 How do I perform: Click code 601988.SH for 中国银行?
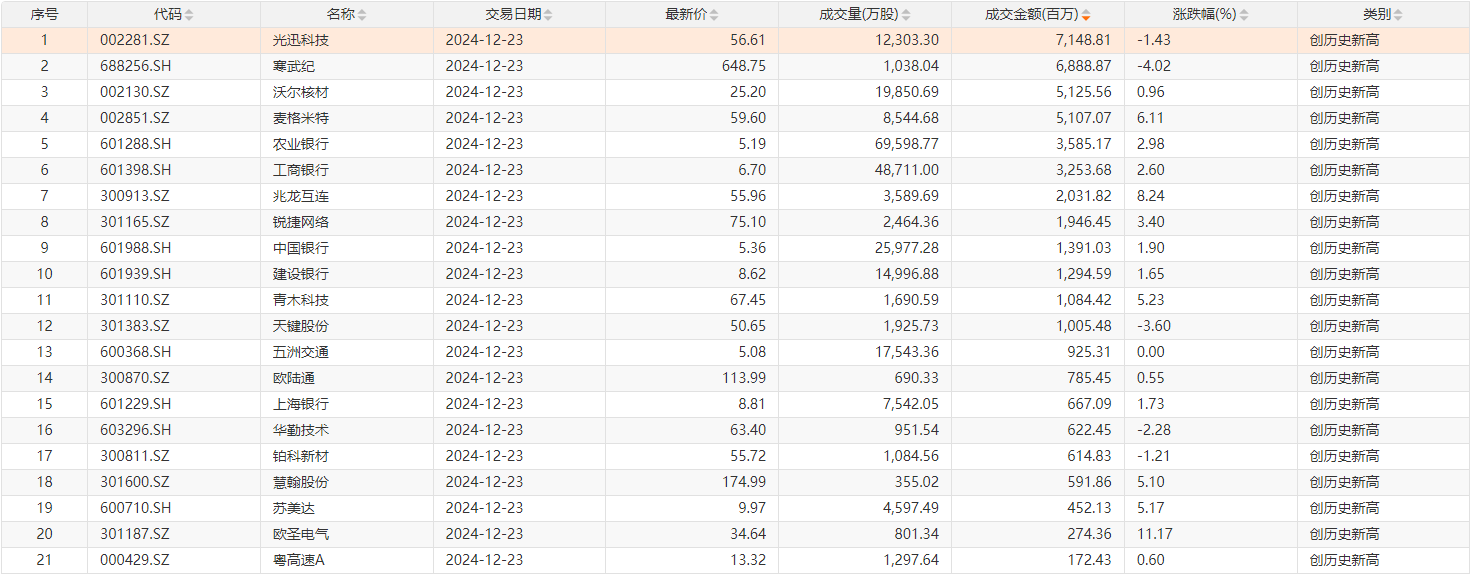(136, 248)
